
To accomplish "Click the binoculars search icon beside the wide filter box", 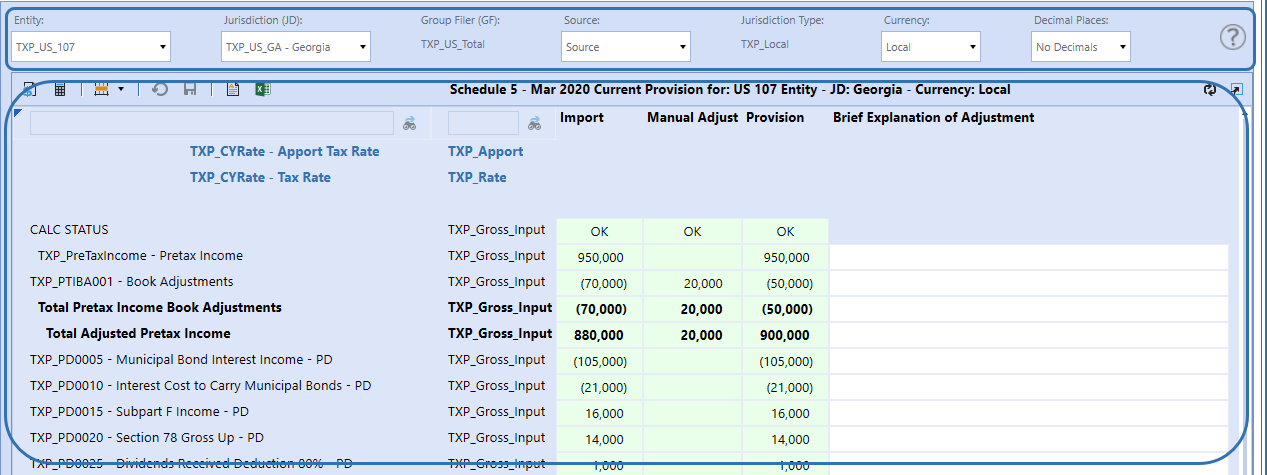I will [410, 124].
